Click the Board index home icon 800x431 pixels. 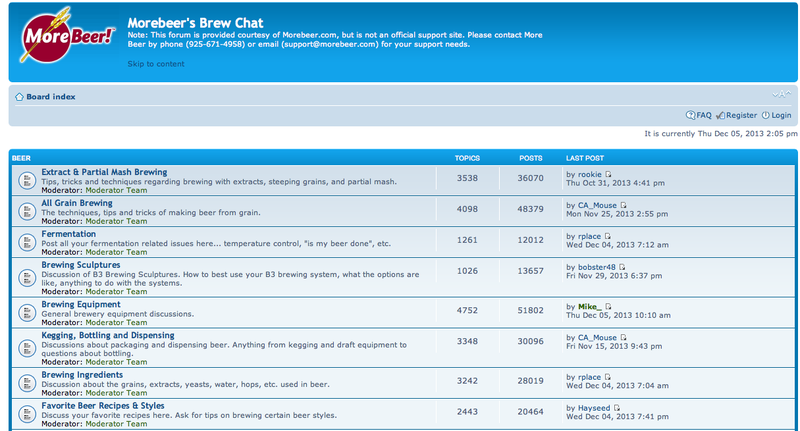coord(19,97)
